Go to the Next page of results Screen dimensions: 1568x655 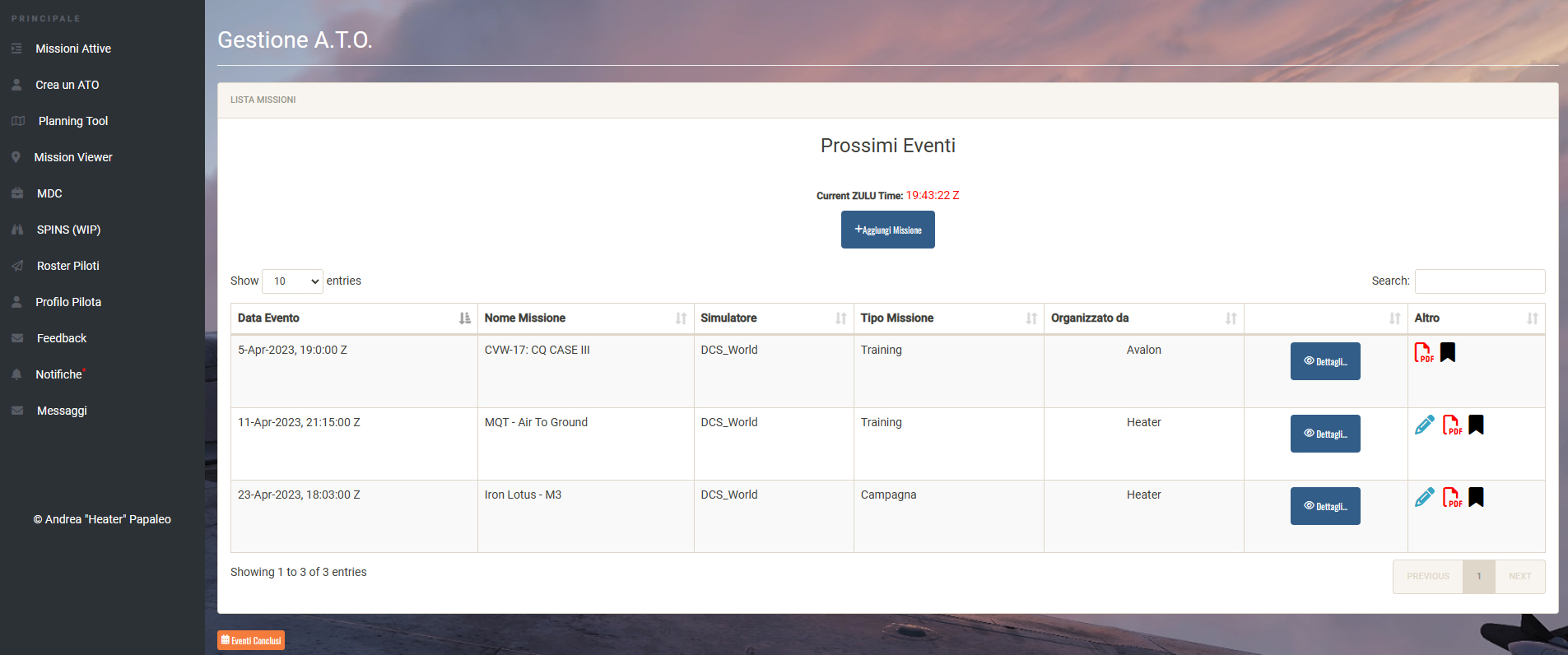(x=1519, y=577)
